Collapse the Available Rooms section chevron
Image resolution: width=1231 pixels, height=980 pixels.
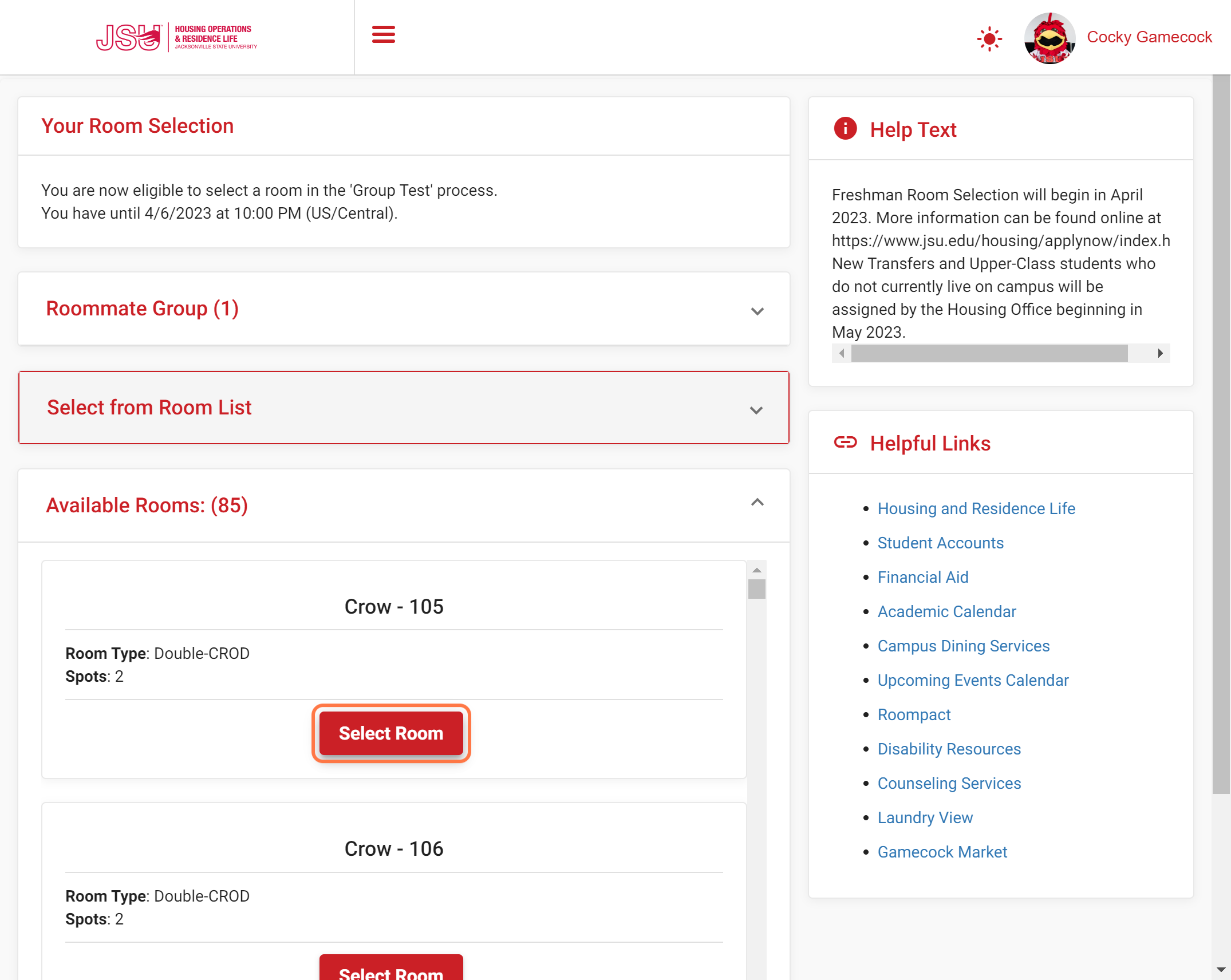tap(757, 503)
